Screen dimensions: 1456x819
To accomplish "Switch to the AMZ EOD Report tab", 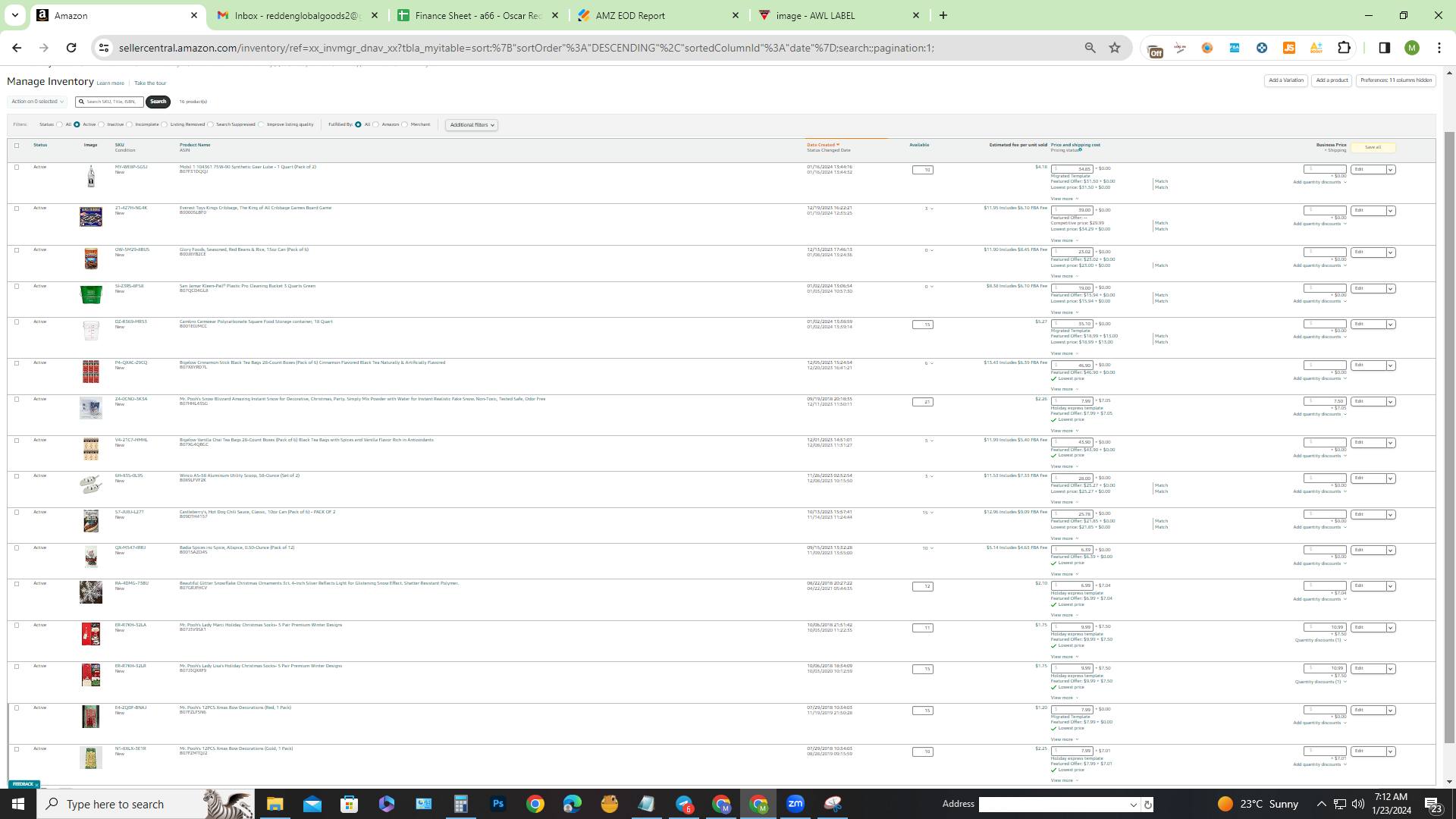I will click(659, 15).
